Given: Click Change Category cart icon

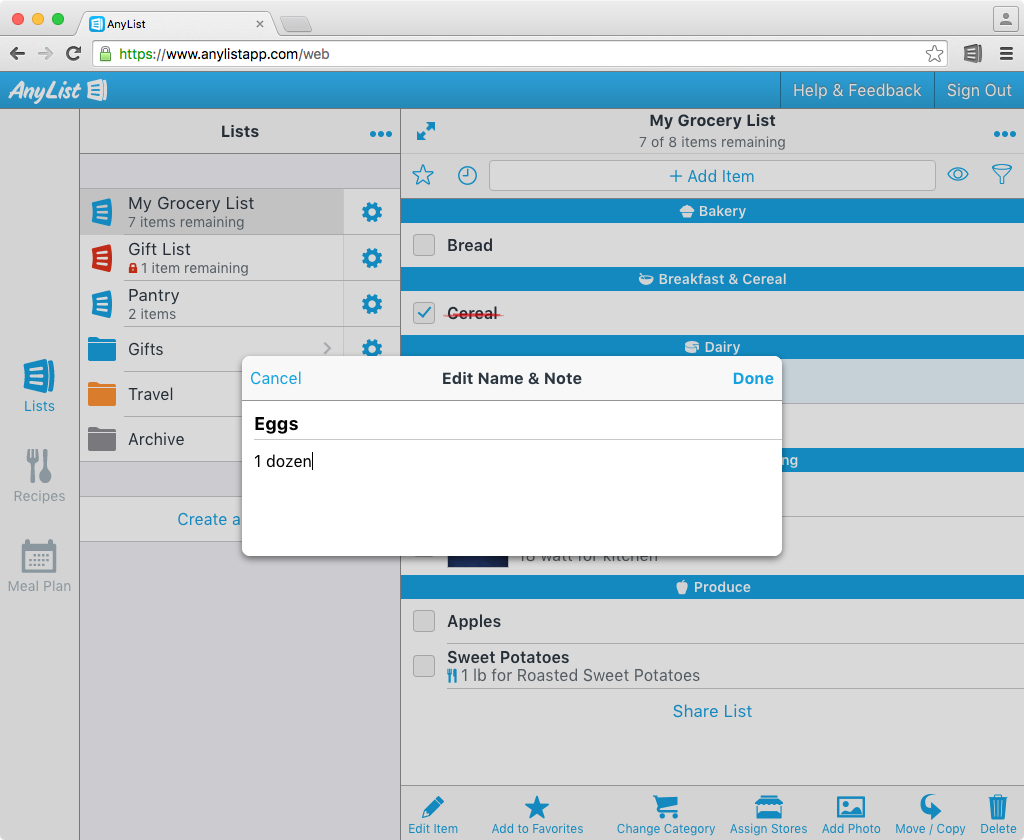Looking at the screenshot, I should point(665,807).
